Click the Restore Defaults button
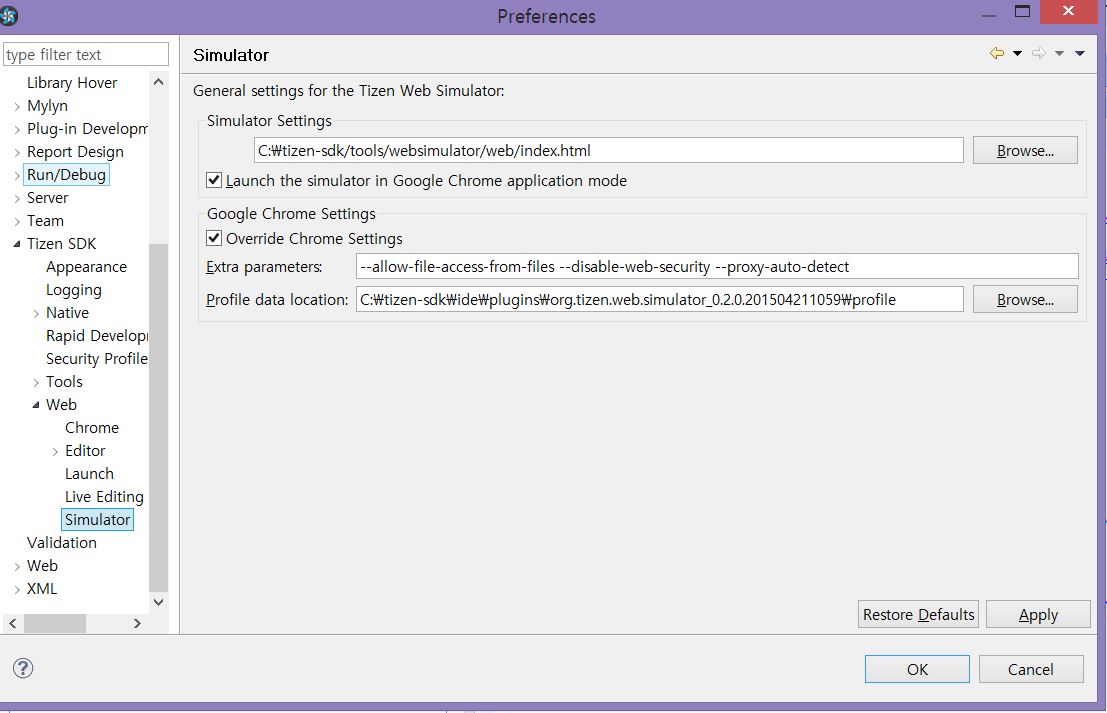Image resolution: width=1107 pixels, height=713 pixels. point(918,614)
